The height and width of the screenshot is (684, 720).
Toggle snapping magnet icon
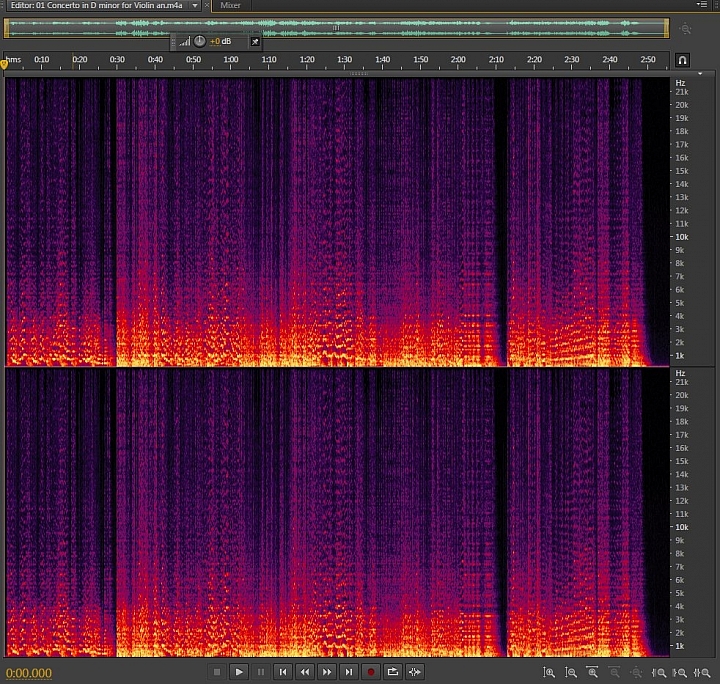682,60
